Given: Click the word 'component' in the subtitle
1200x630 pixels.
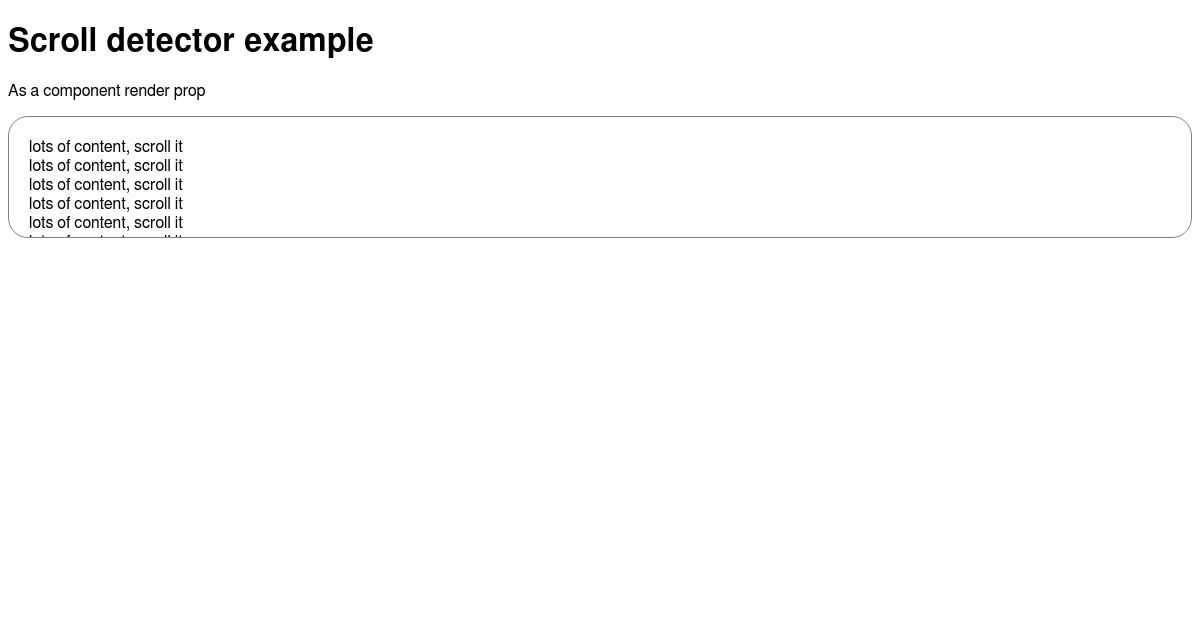Looking at the screenshot, I should tap(82, 91).
